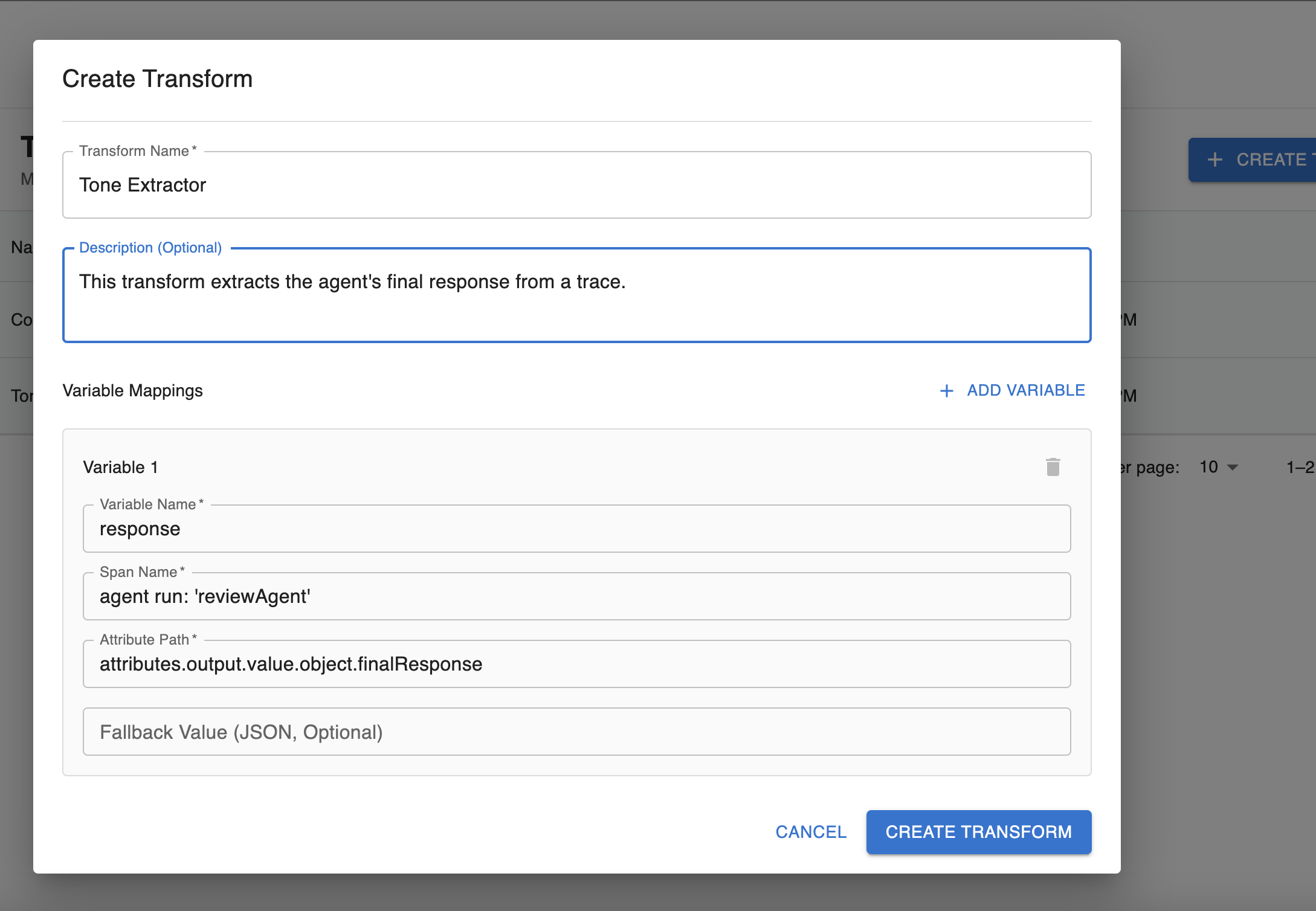Click into the Description text area

[x=576, y=295]
